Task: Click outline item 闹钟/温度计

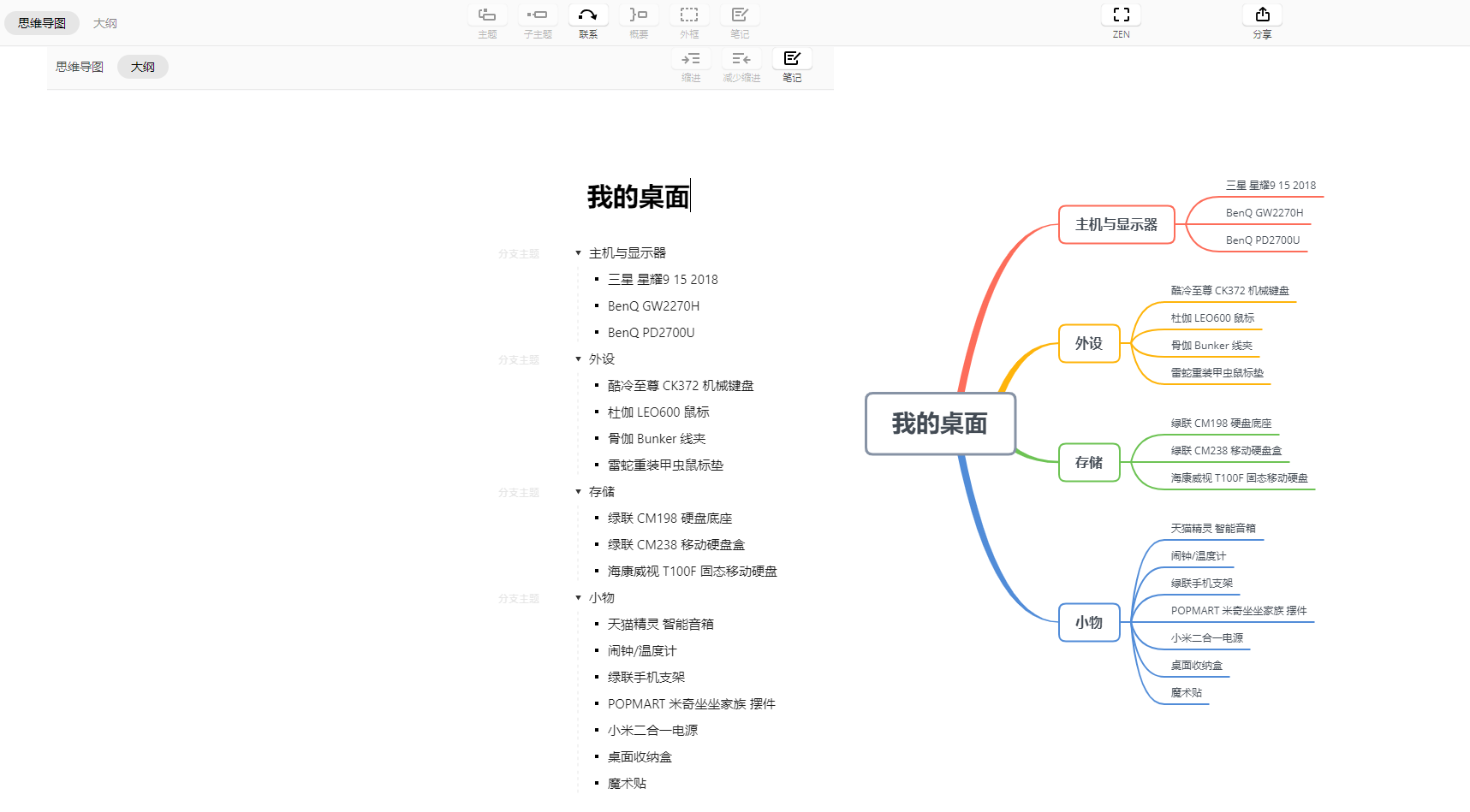Action: pyautogui.click(x=642, y=651)
